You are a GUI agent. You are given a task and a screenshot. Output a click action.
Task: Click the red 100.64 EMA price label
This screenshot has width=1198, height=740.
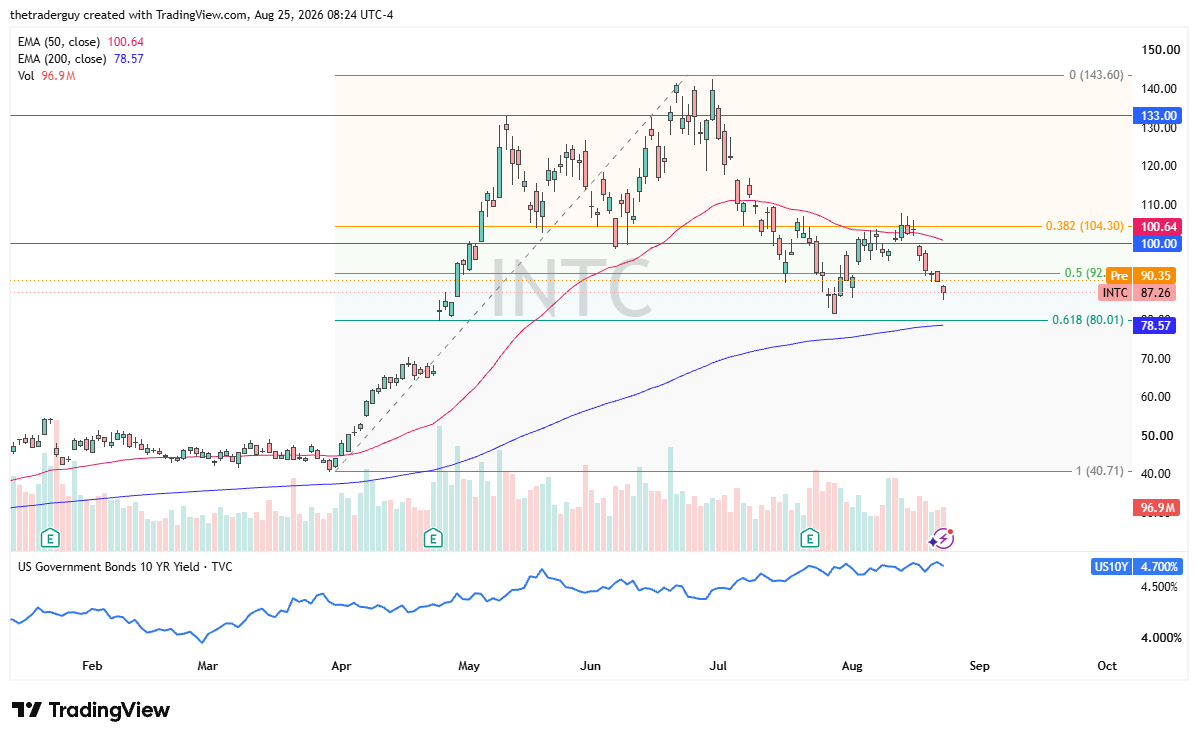tap(1158, 226)
